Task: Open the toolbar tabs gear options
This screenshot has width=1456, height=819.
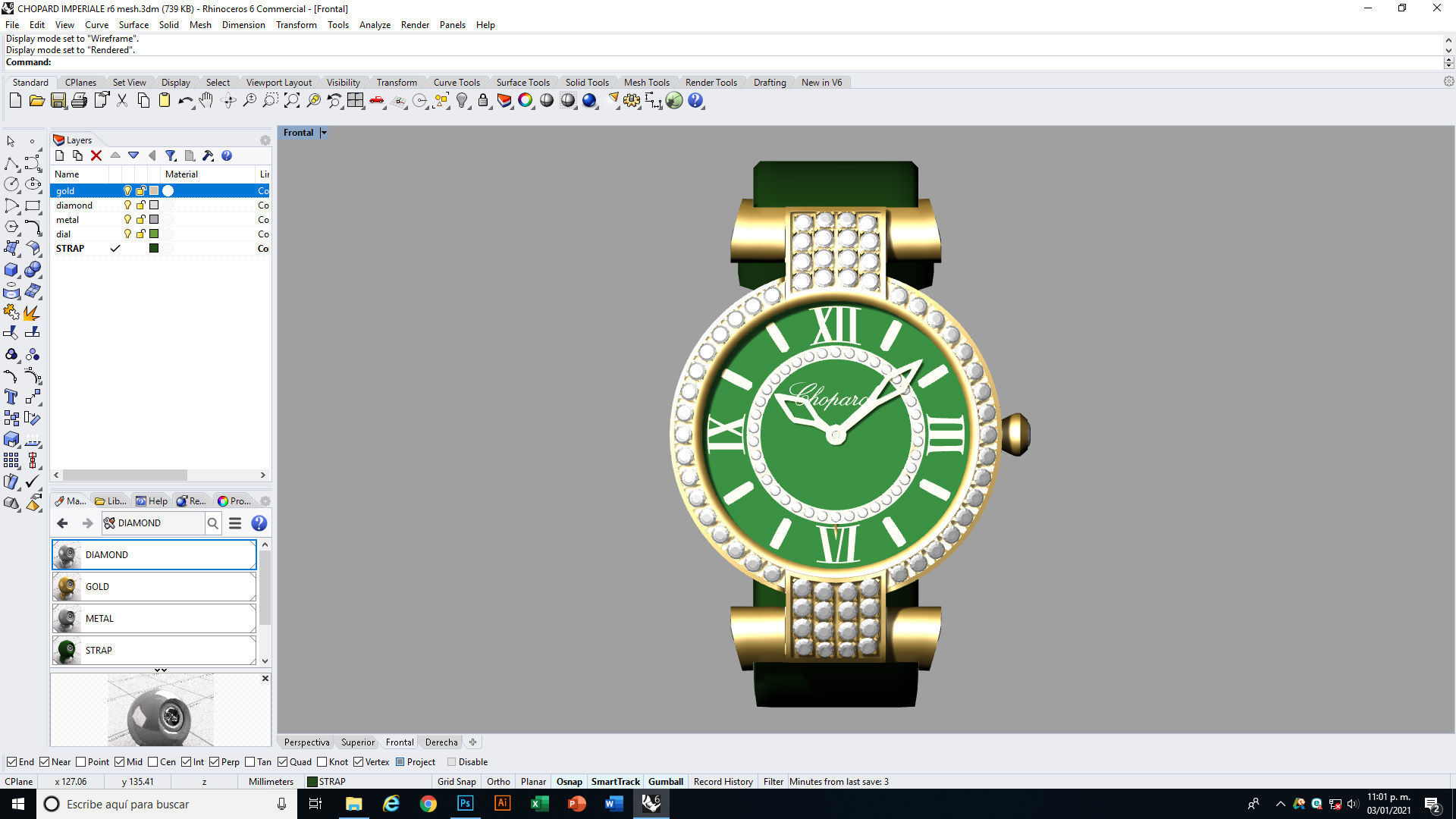Action: click(1448, 82)
